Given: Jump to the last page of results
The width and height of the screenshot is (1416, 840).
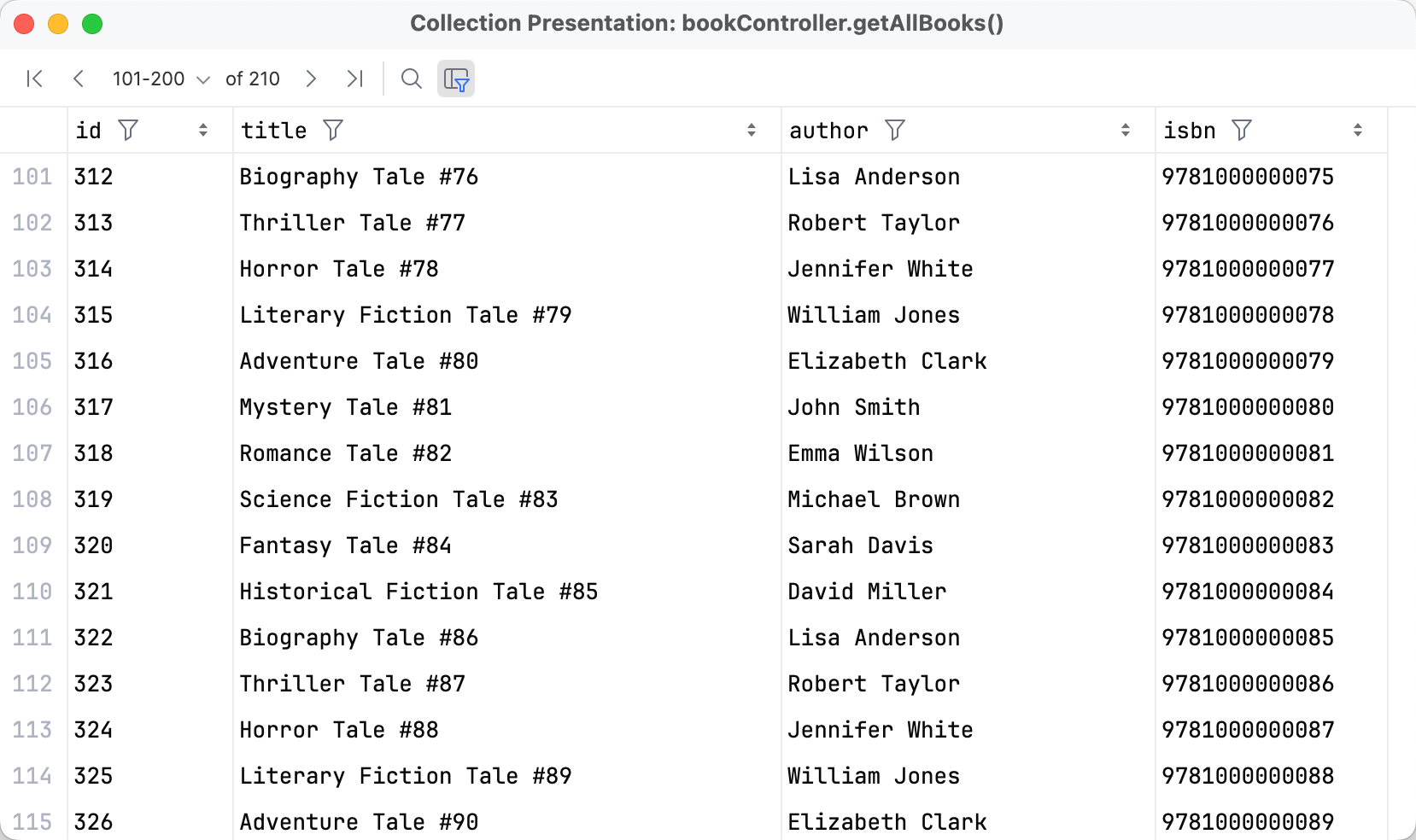Looking at the screenshot, I should pos(355,79).
